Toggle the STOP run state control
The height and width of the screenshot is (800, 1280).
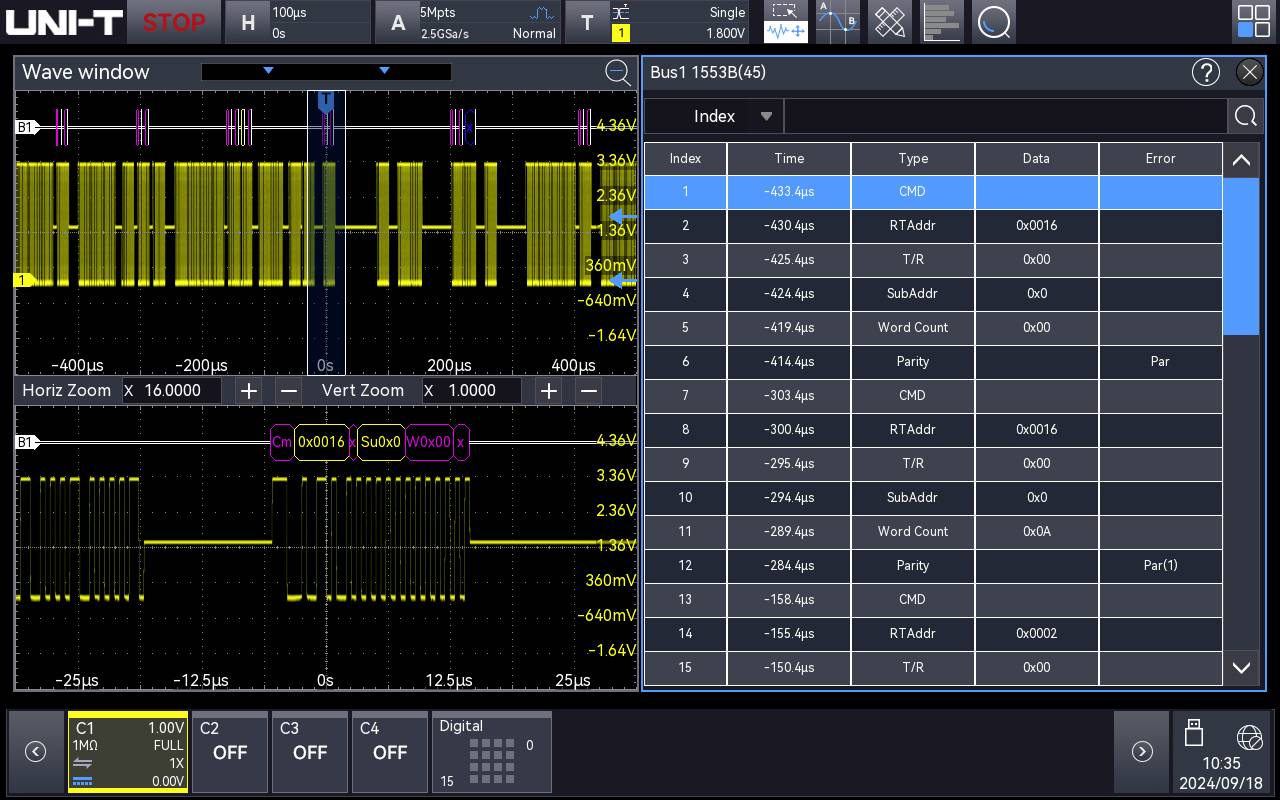[x=174, y=21]
